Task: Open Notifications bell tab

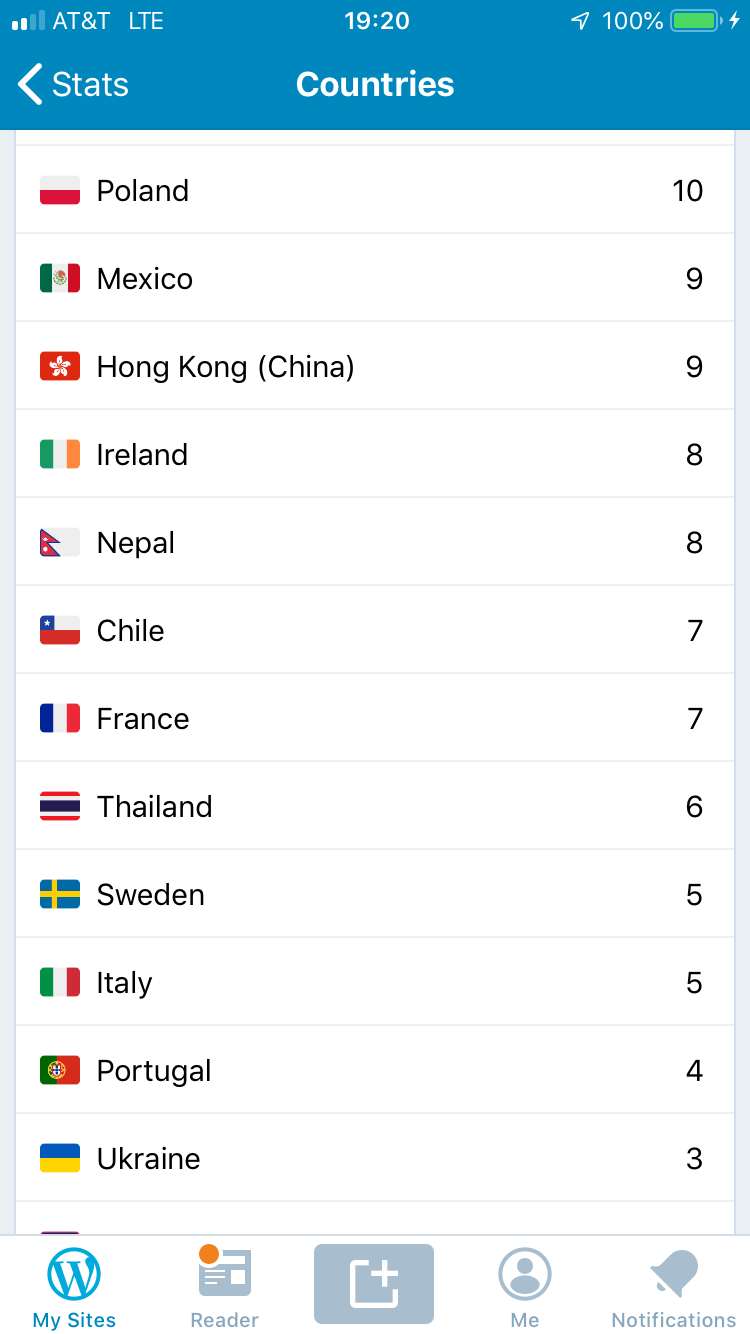Action: click(674, 1287)
